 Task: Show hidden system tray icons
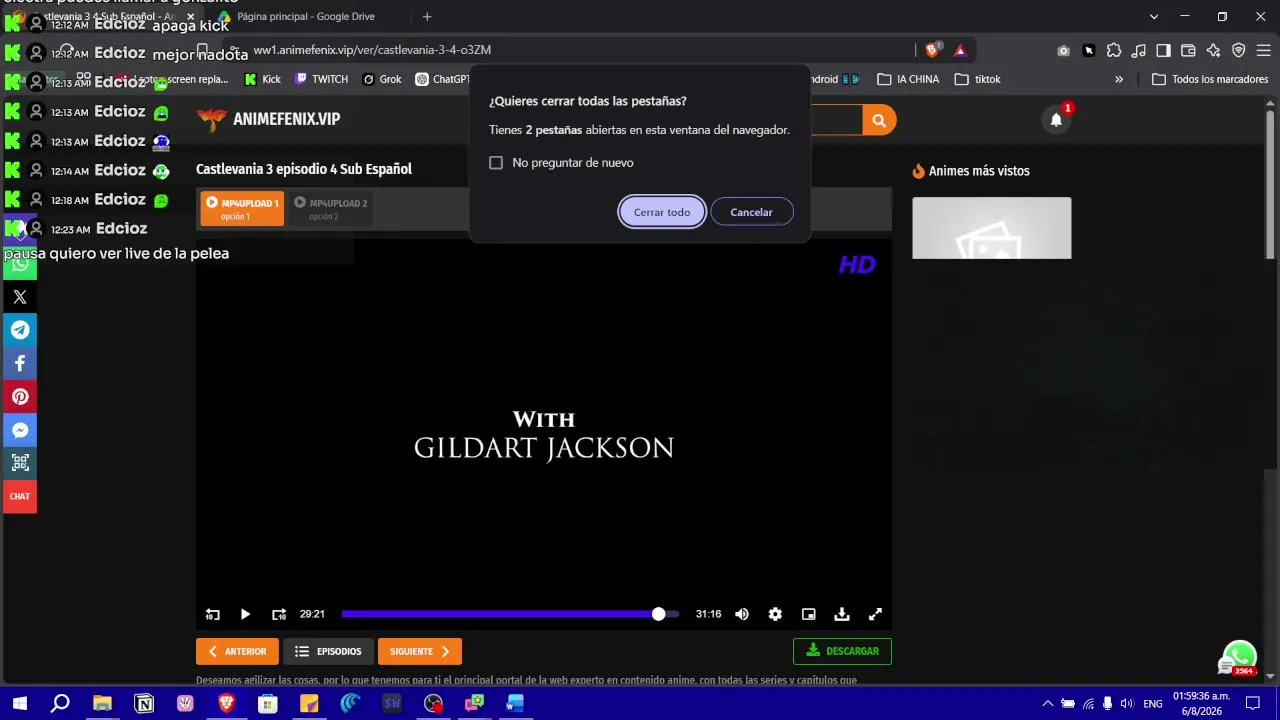(x=1047, y=703)
